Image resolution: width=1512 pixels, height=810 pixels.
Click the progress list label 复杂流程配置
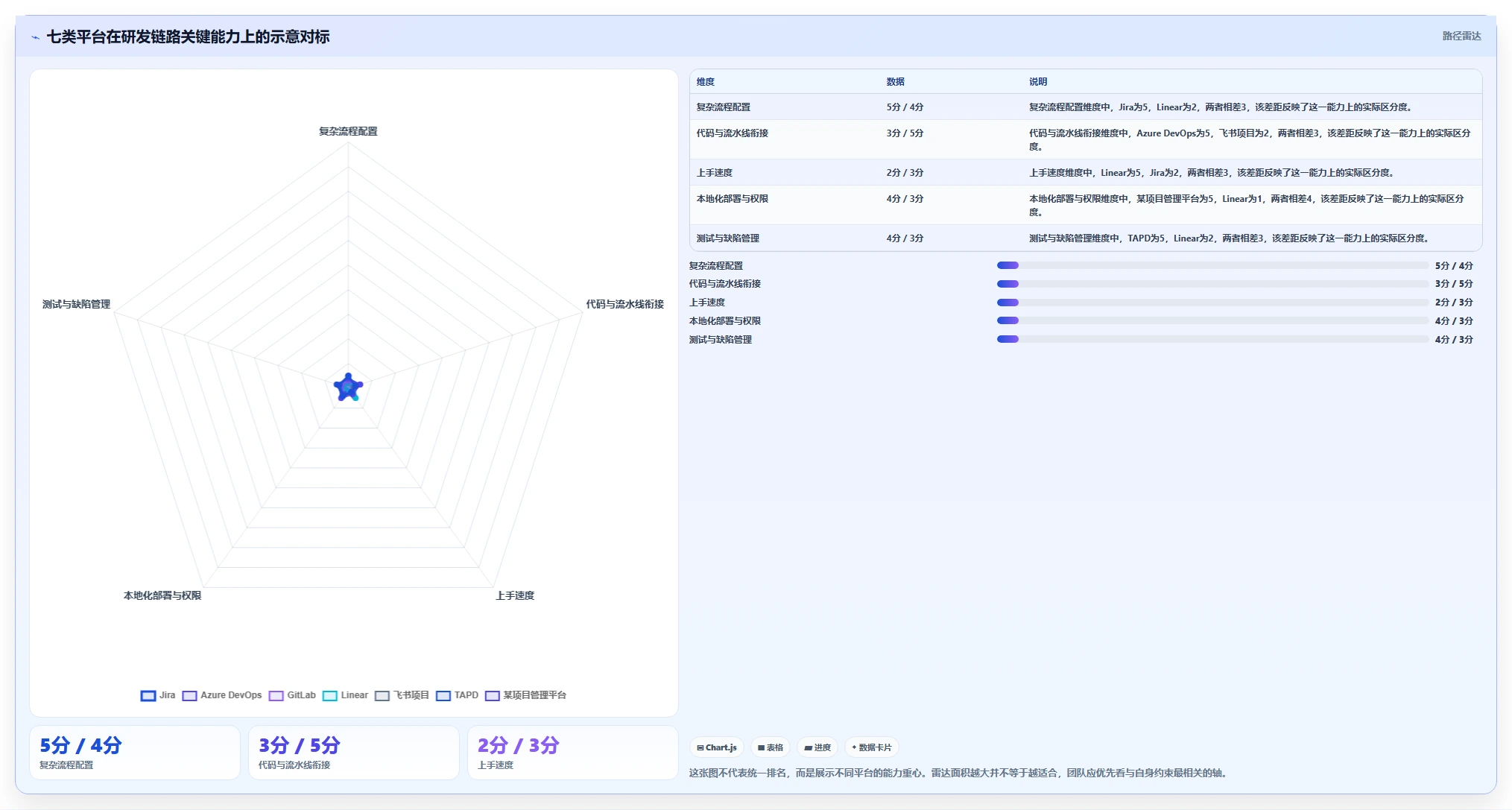(x=716, y=265)
